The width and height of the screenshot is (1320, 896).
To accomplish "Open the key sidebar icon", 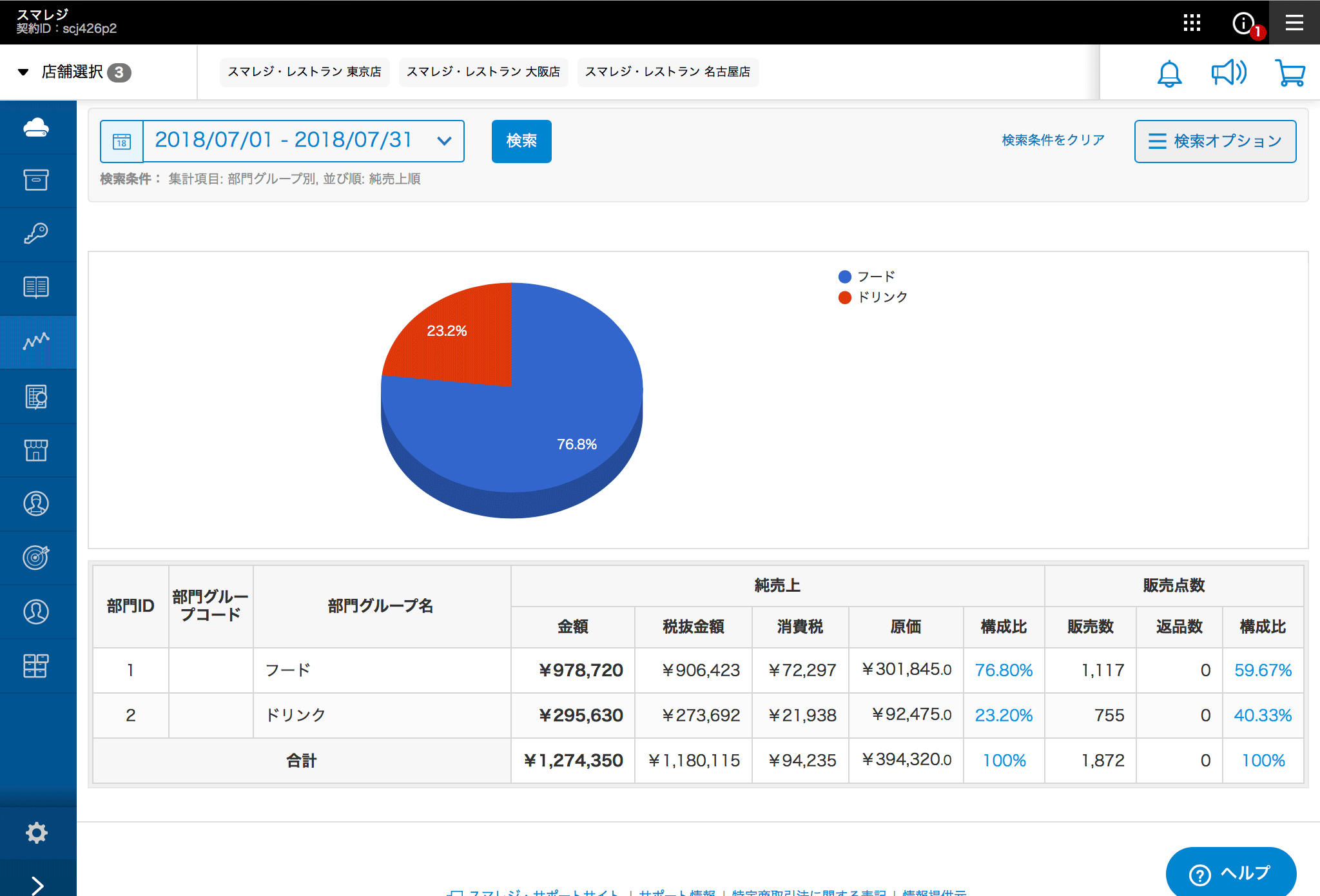I will click(x=36, y=234).
